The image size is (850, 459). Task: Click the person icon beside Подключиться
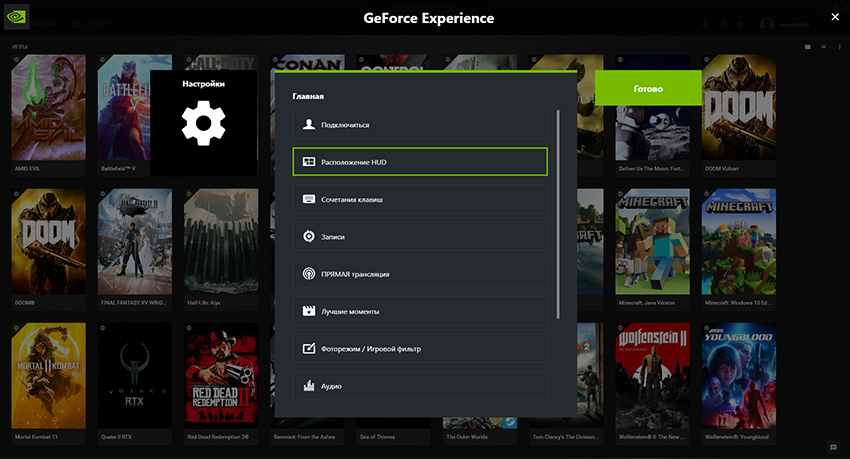309,125
